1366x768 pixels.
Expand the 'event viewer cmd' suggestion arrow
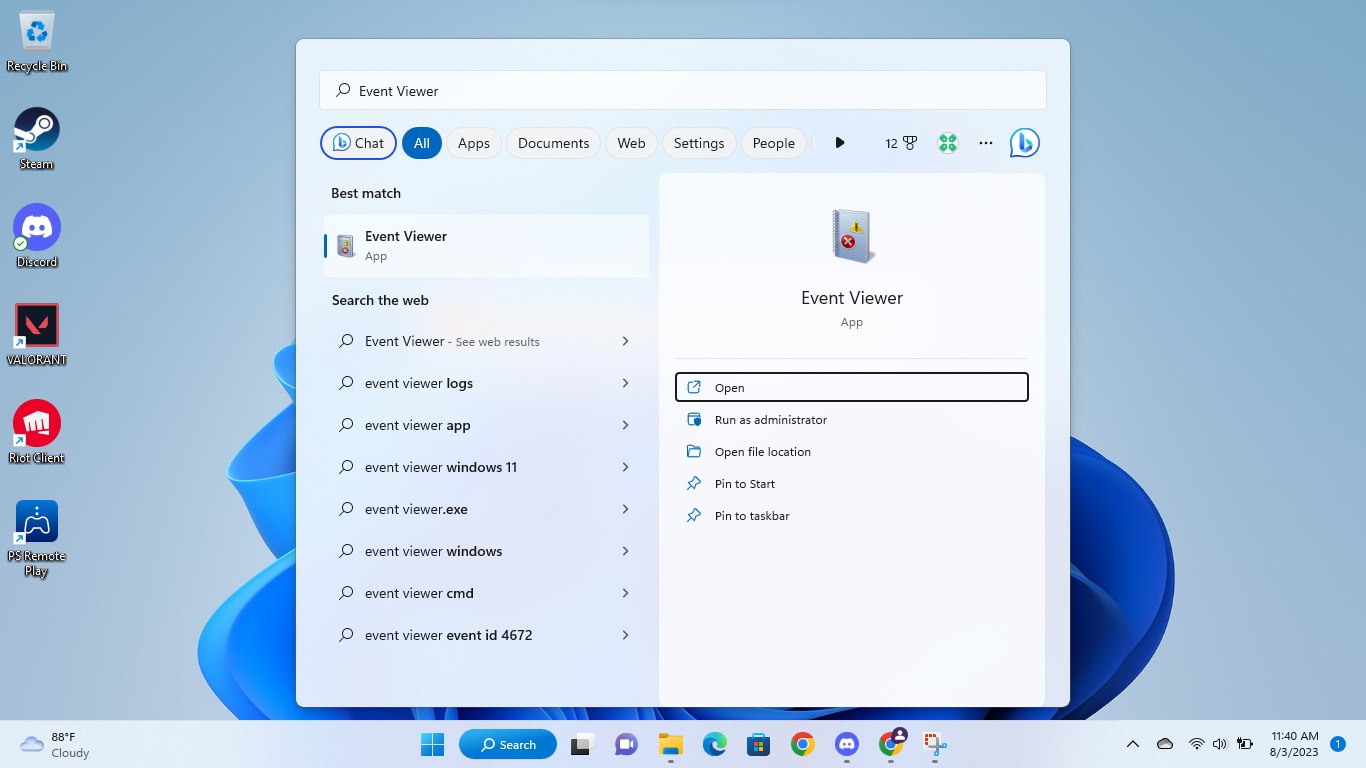[x=625, y=593]
